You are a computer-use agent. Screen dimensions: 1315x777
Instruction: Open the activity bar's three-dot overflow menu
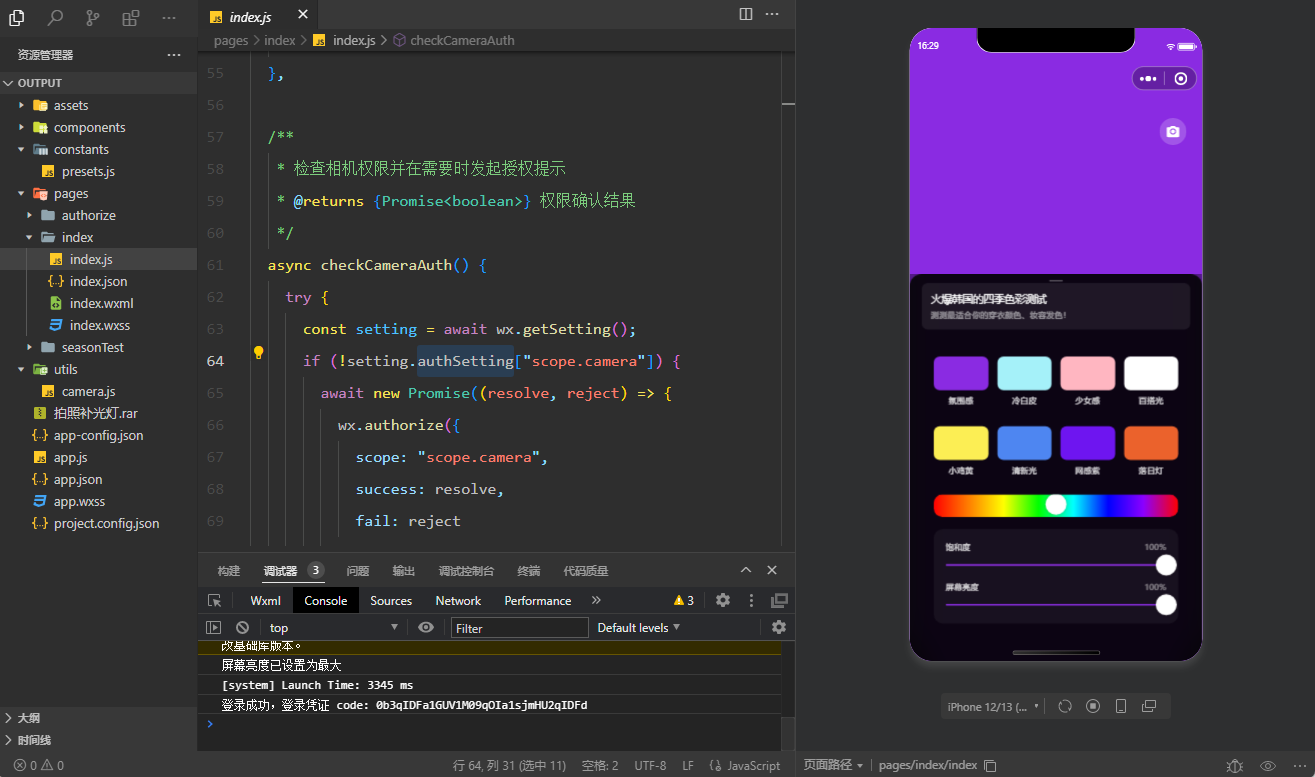tap(168, 17)
